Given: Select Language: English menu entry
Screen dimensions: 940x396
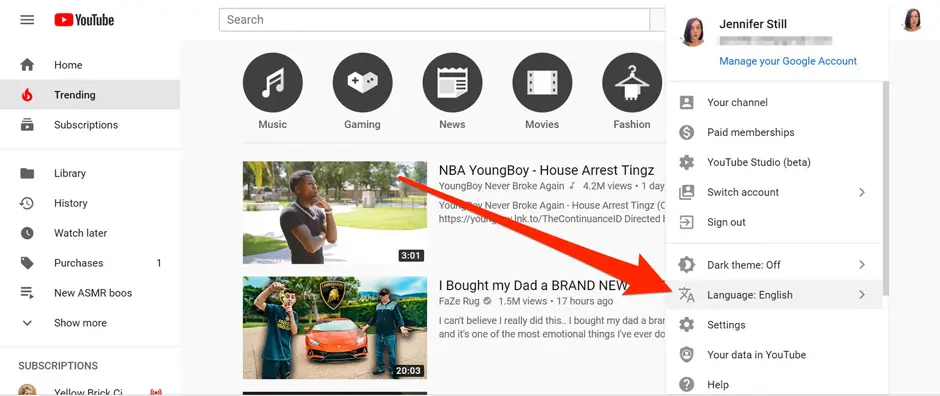Looking at the screenshot, I should pos(774,295).
